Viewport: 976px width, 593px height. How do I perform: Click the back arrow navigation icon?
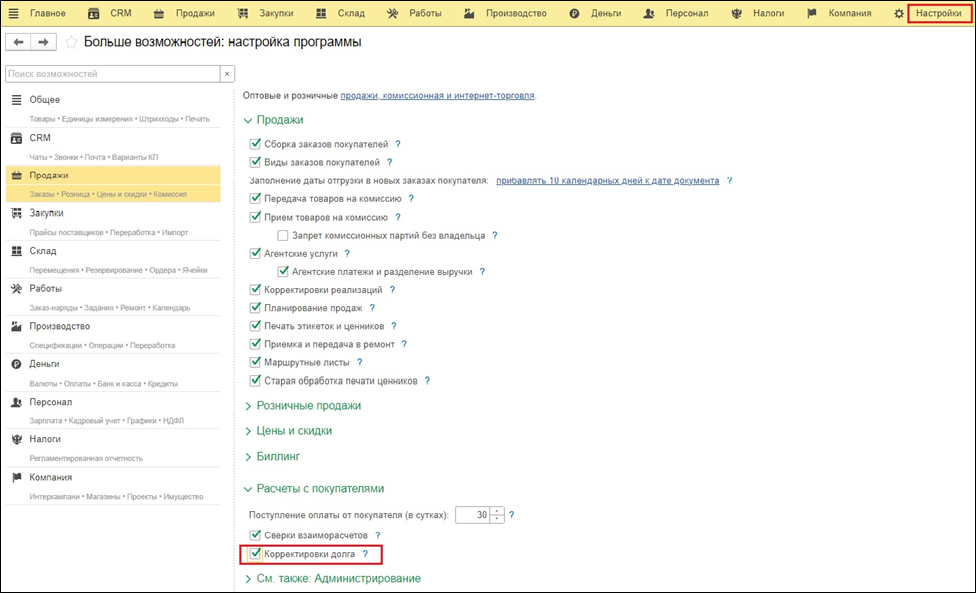19,43
